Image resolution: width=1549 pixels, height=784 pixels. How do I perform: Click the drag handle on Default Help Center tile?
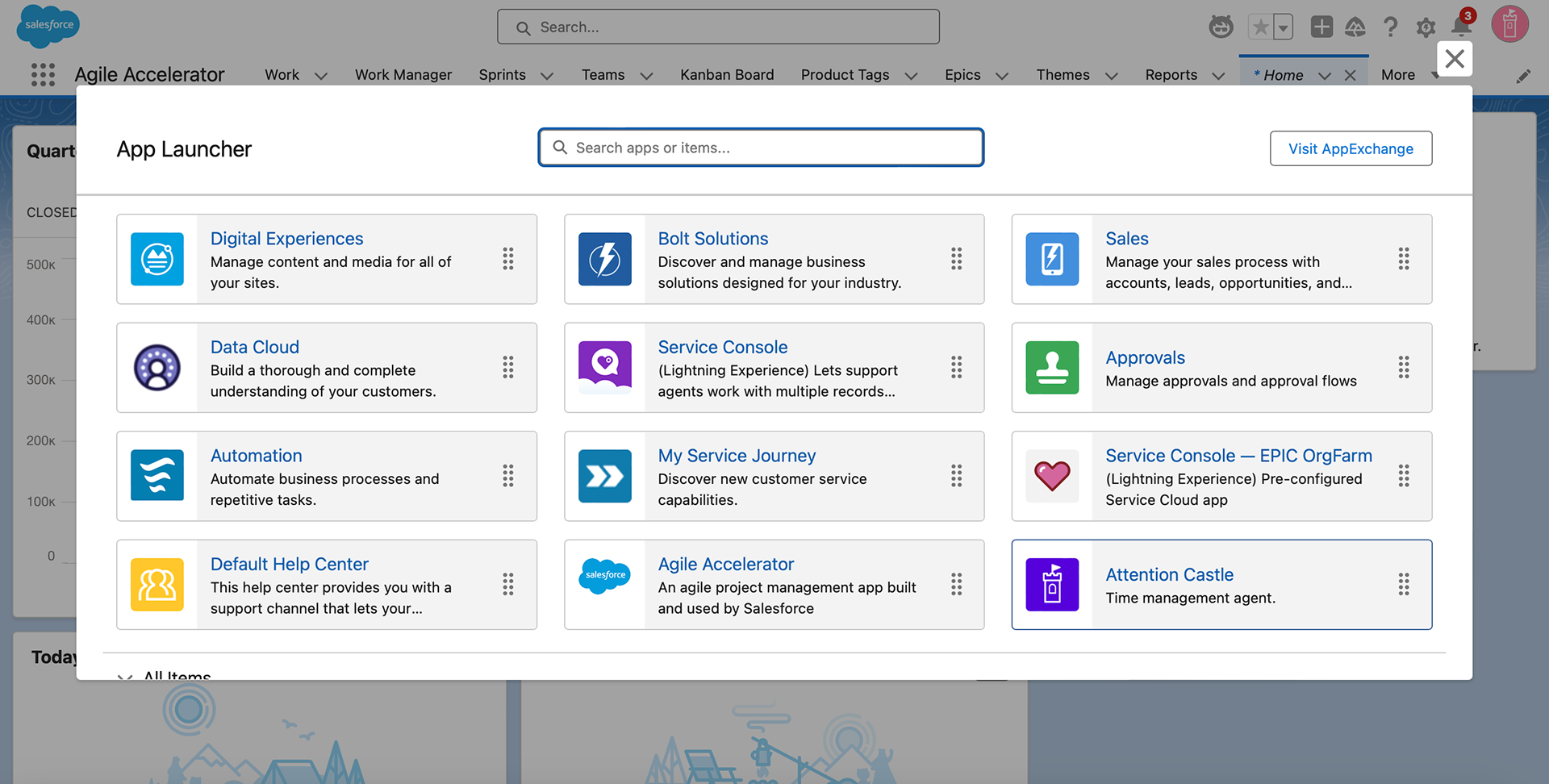pos(508,585)
